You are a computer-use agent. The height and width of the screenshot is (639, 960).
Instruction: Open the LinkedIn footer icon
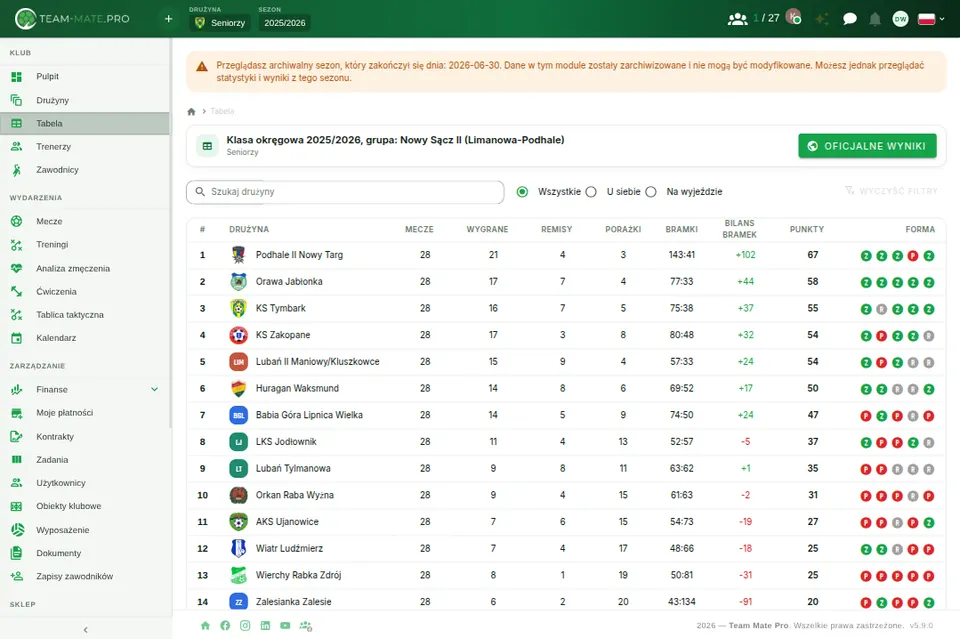(x=265, y=626)
